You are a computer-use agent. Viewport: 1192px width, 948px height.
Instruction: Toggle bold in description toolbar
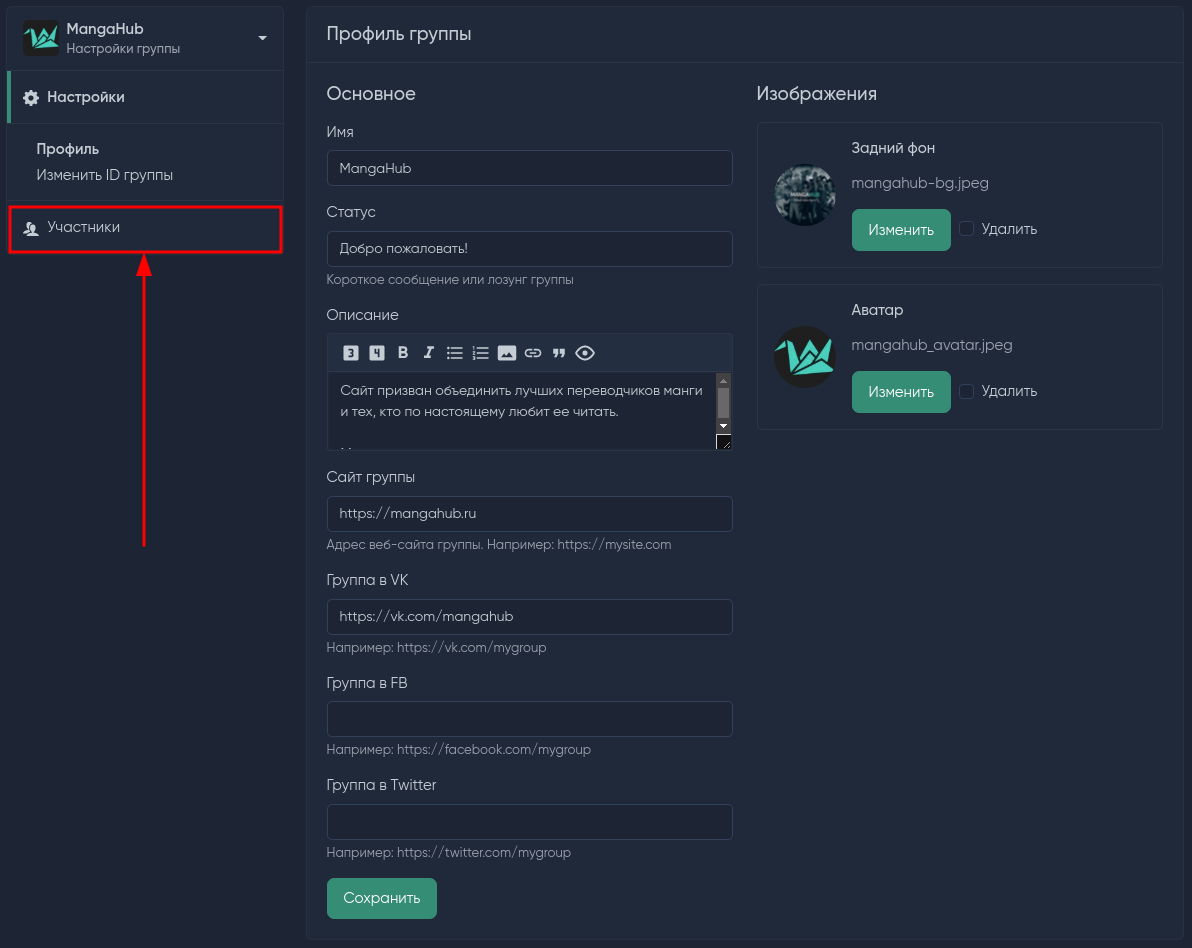tap(403, 353)
